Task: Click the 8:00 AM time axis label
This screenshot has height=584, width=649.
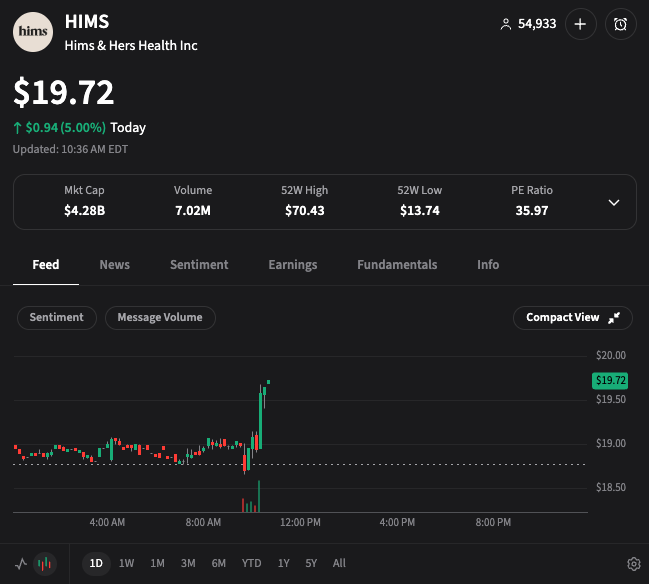Action: point(203,522)
